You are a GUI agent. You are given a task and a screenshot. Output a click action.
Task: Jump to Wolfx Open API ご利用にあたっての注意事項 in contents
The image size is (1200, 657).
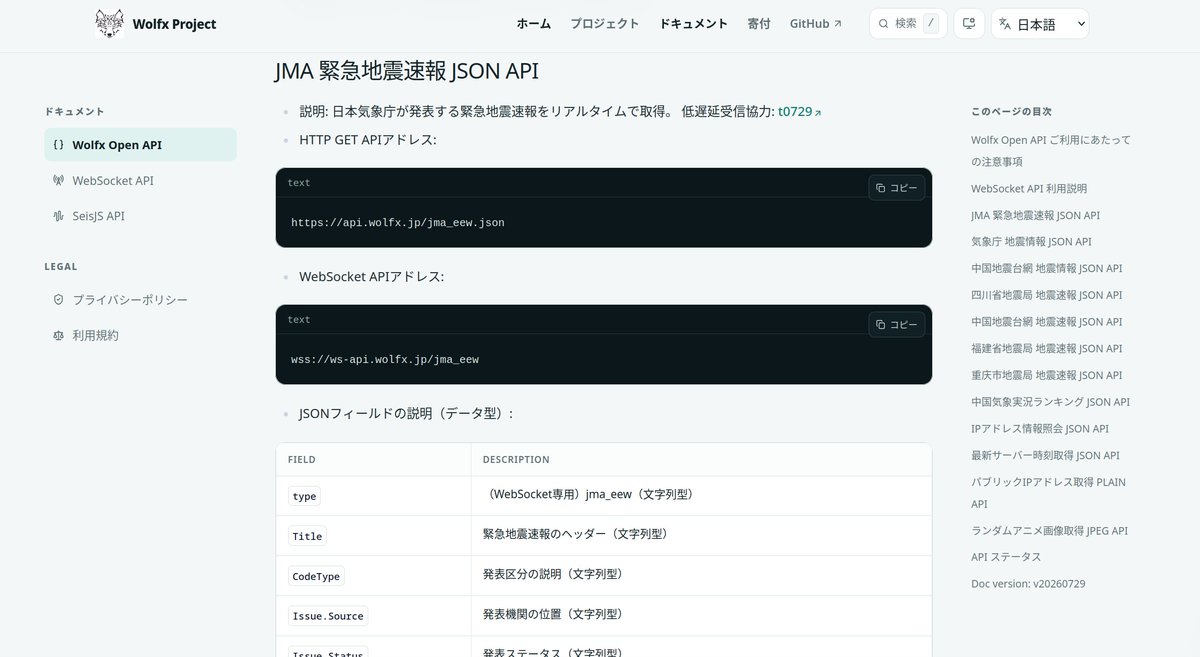[x=1051, y=151]
